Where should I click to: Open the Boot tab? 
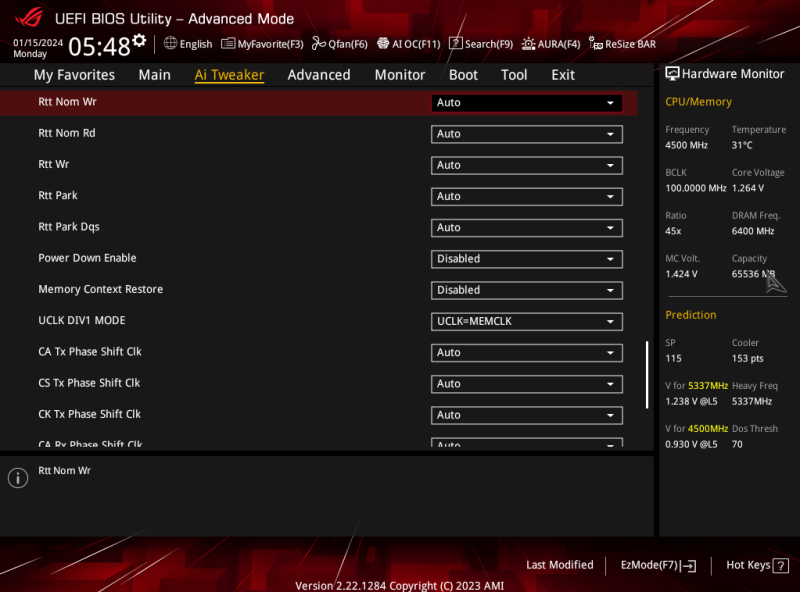[463, 75]
